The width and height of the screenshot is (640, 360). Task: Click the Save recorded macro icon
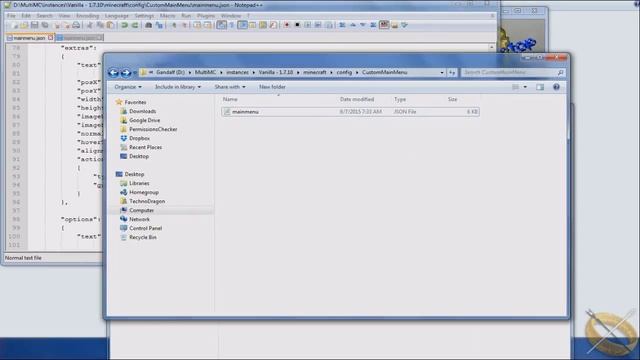[329, 25]
